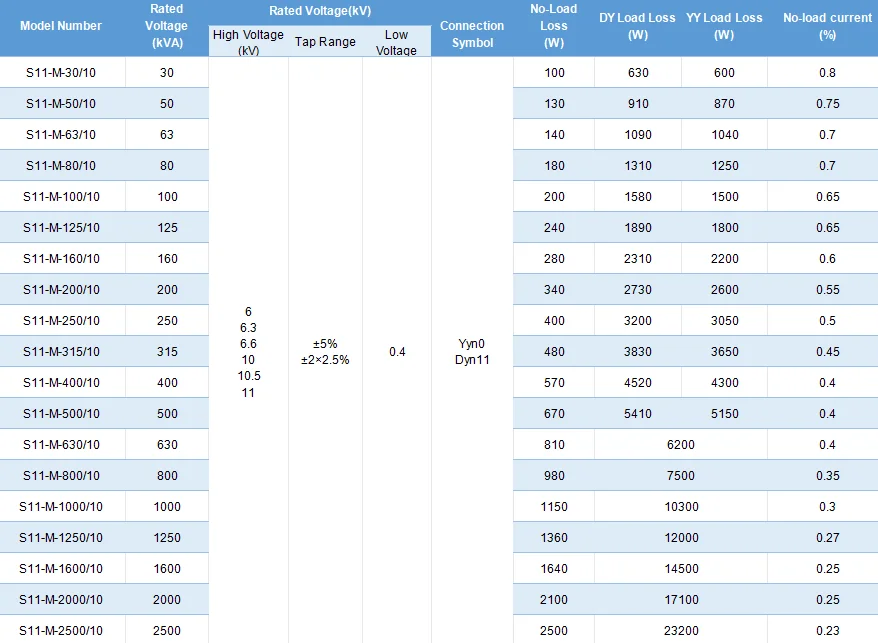Click merged load loss value 10300
The image size is (878, 643).
pos(681,507)
